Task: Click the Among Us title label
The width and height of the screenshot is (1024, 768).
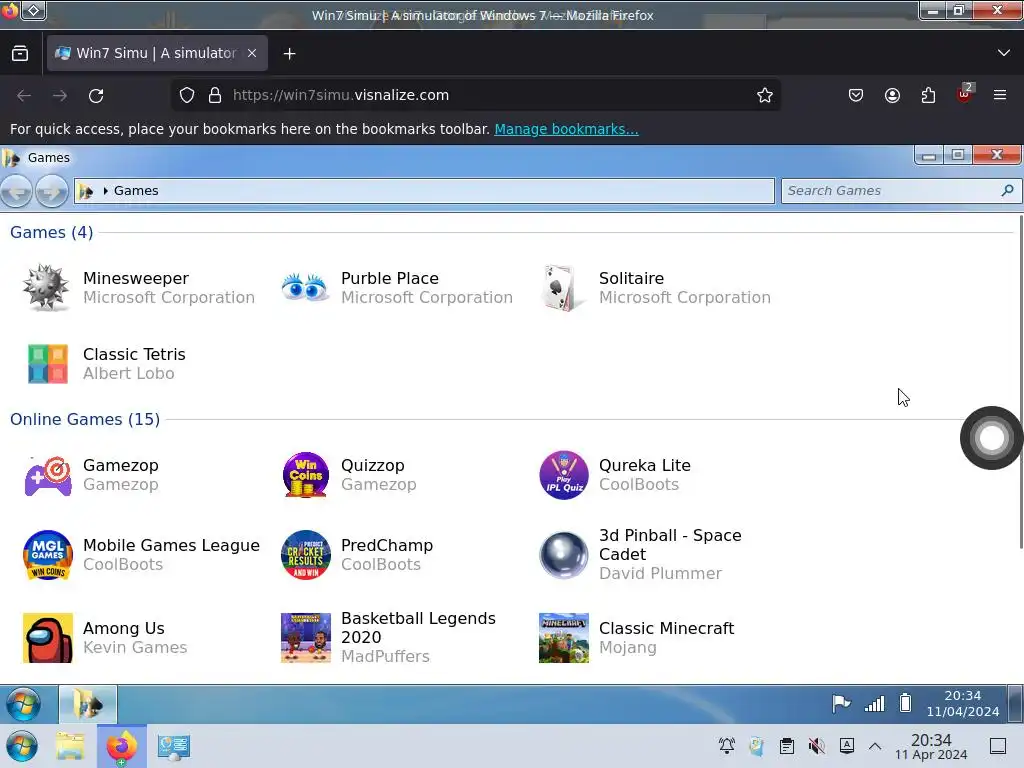Action: [123, 628]
